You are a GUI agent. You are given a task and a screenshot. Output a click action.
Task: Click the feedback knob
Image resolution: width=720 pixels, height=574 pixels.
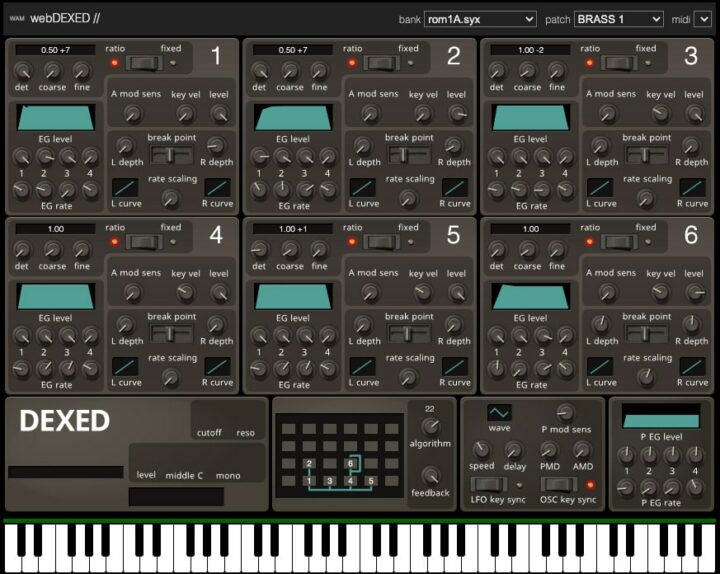431,476
